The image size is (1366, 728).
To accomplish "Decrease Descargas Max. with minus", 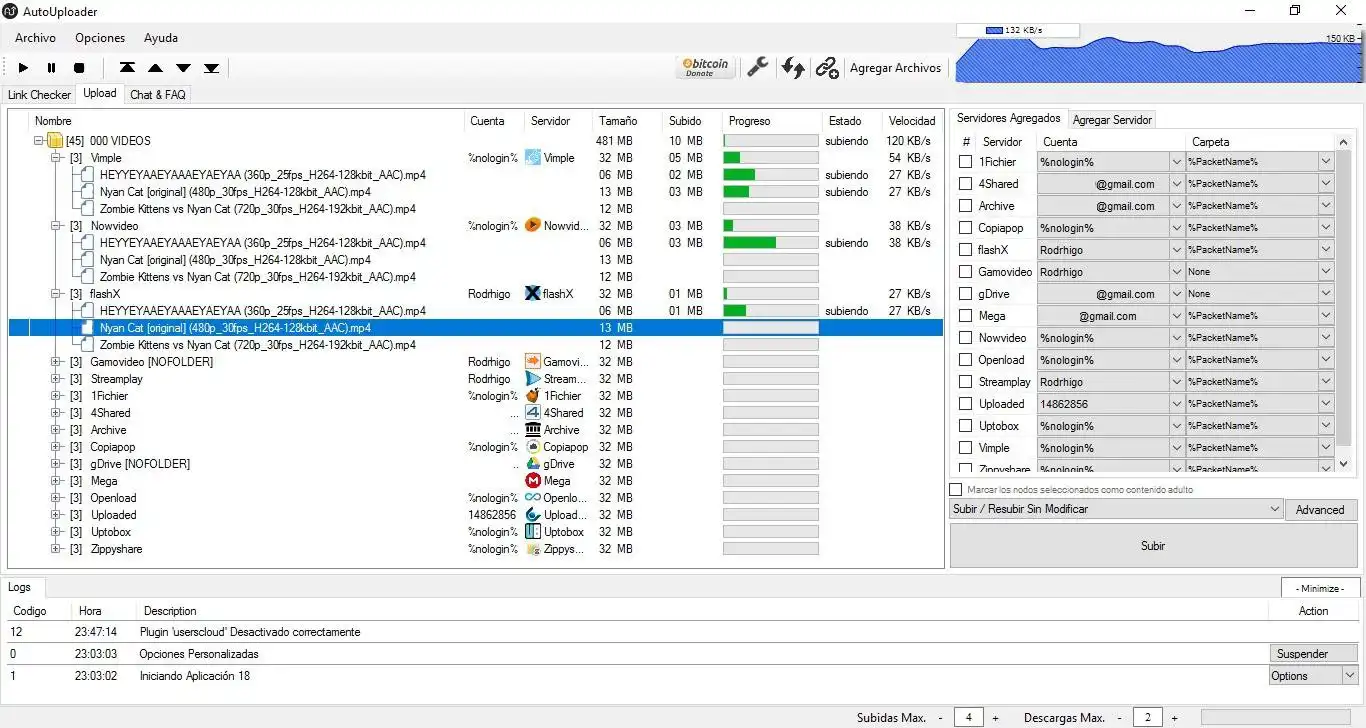I will [1120, 718].
